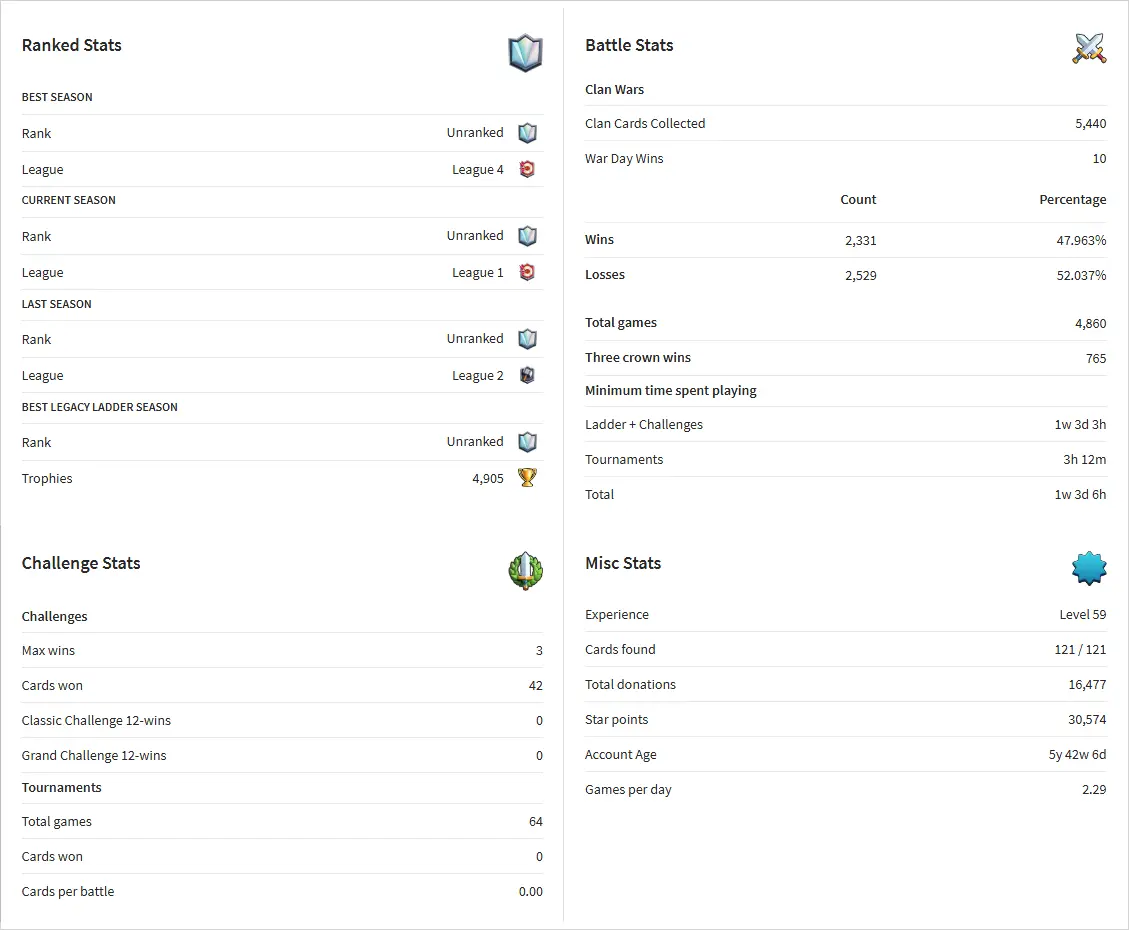Click the Challenge Stats sword laurel icon
The image size is (1129, 930).
coord(525,571)
